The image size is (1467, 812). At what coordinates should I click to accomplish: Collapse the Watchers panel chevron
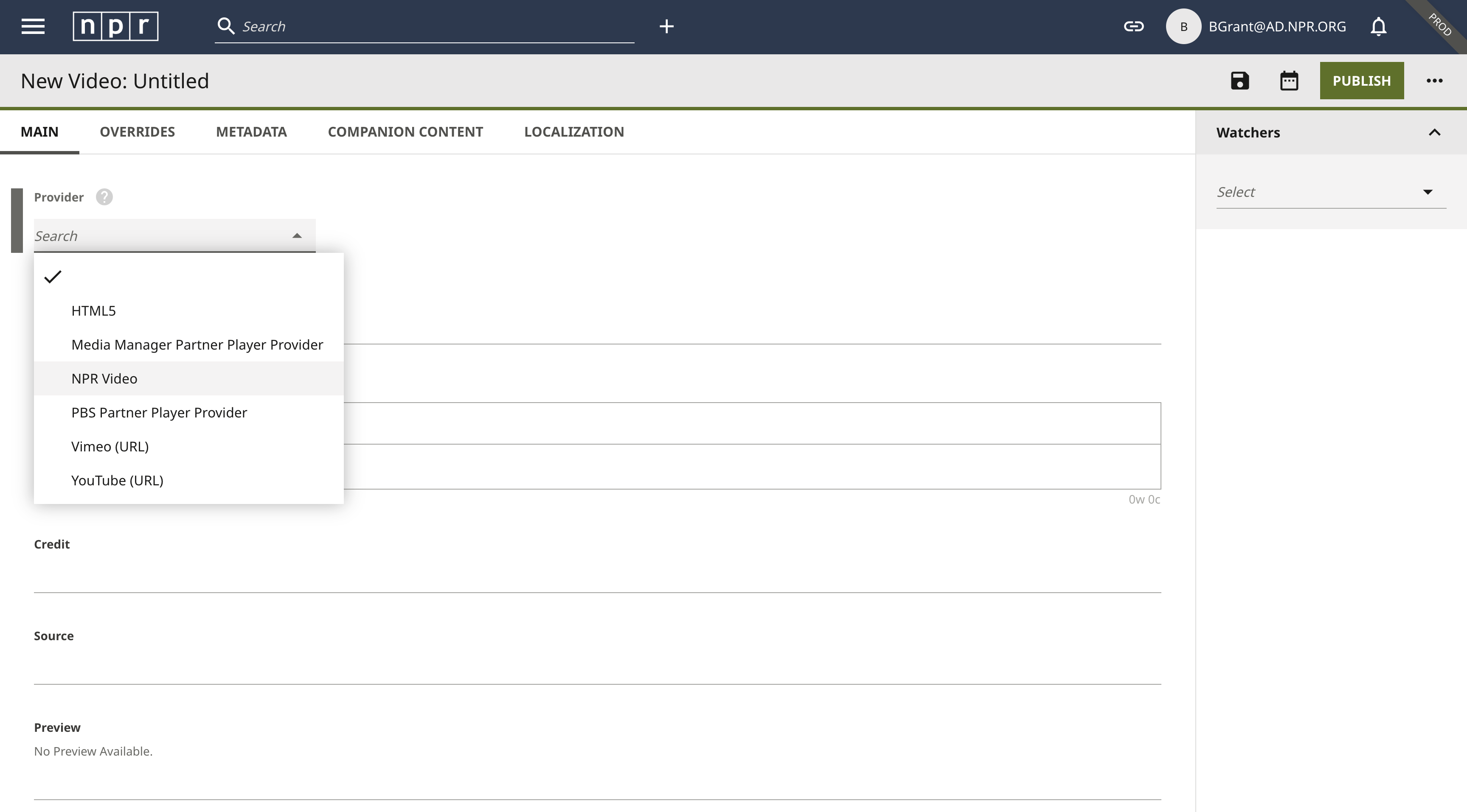point(1434,132)
